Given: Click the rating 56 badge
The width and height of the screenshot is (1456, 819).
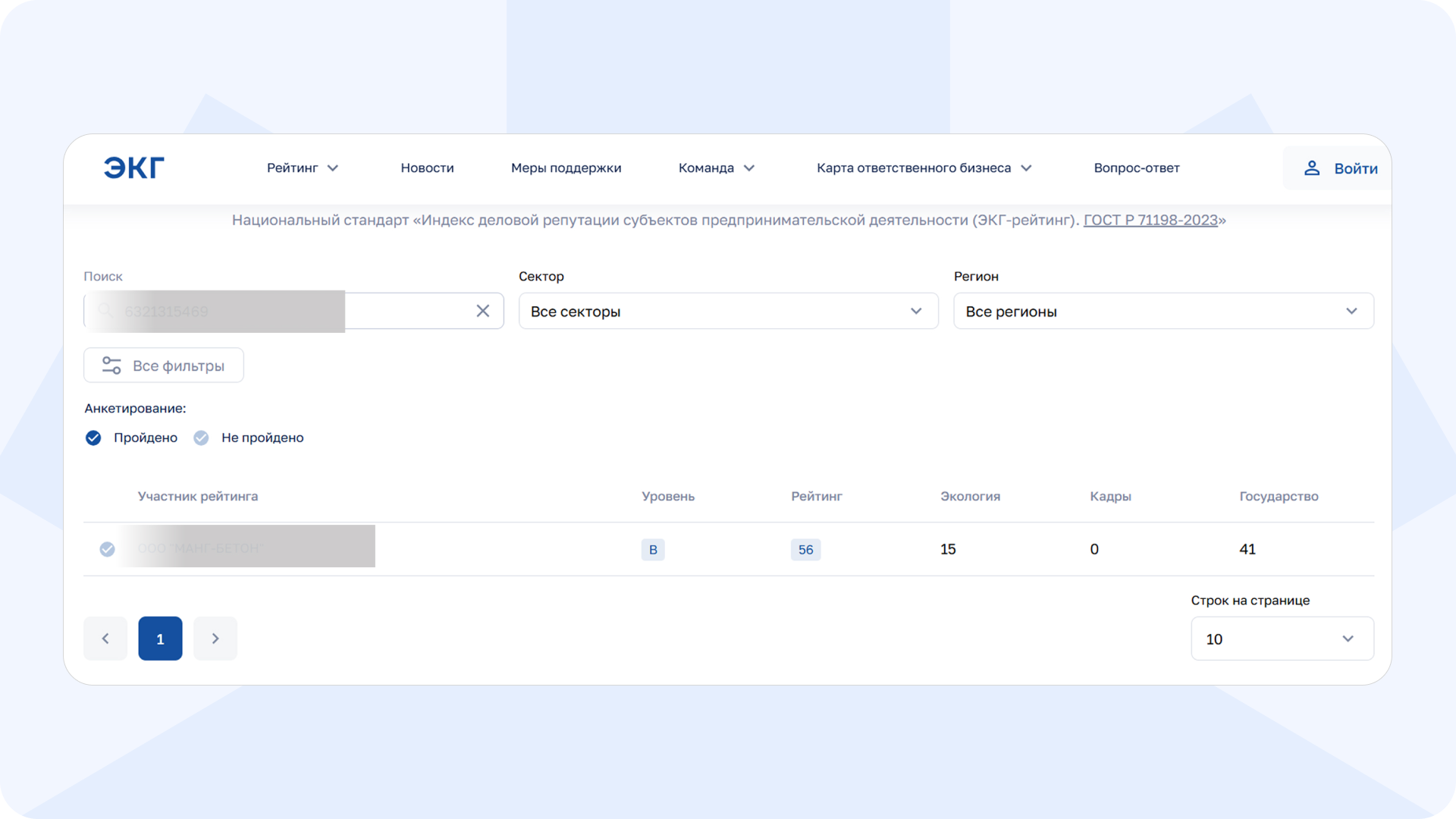Looking at the screenshot, I should (x=805, y=550).
